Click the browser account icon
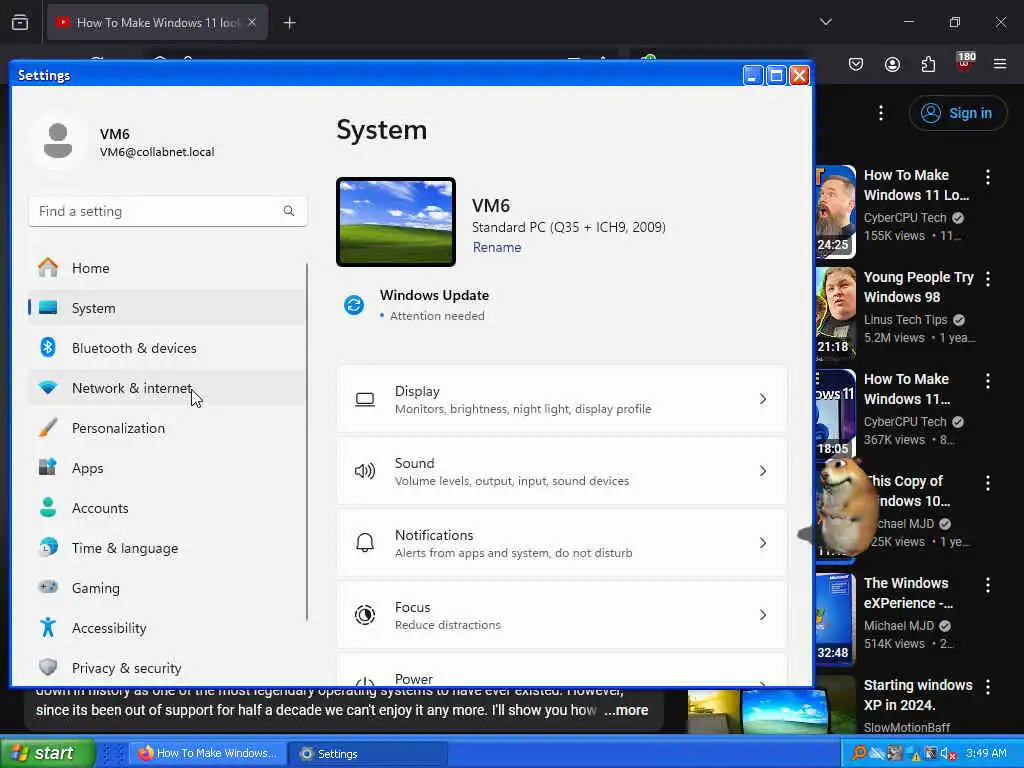 892,64
